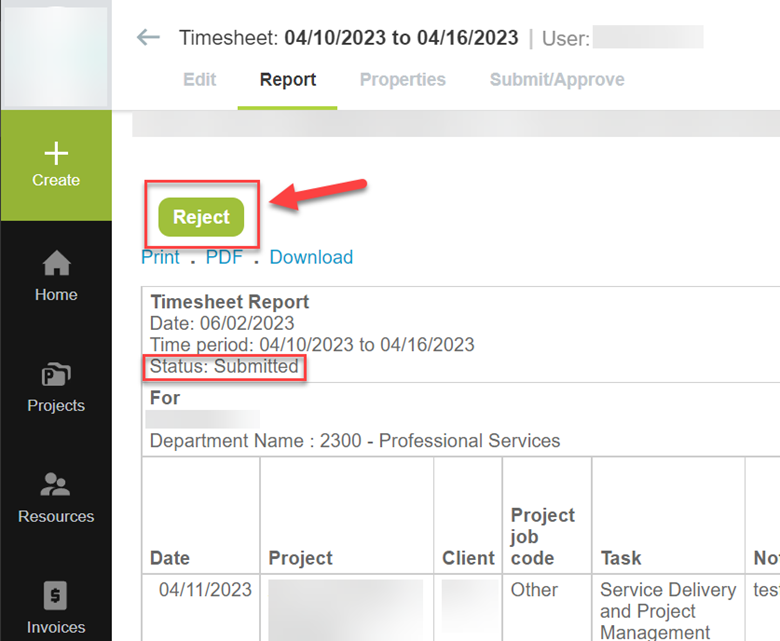The height and width of the screenshot is (641, 780).
Task: Open Resources section in sidebar
Action: tap(56, 498)
